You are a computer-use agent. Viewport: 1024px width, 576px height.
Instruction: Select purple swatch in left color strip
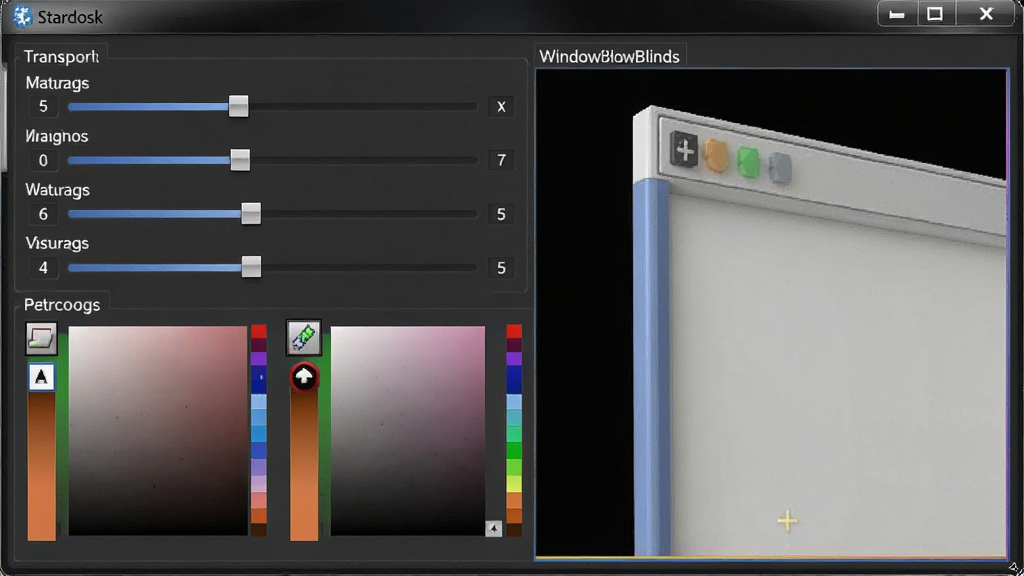pos(259,359)
